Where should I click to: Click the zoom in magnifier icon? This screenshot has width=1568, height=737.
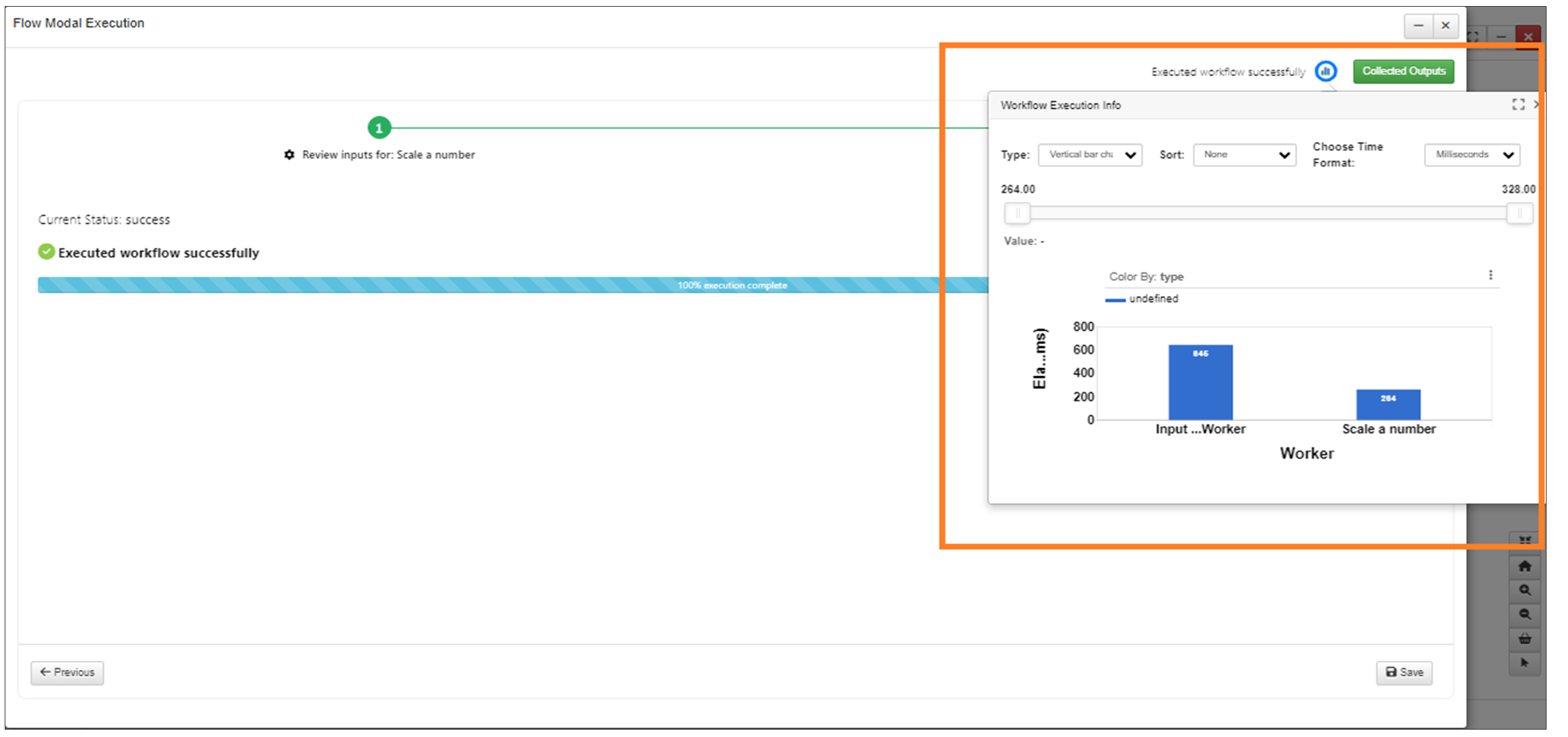[1524, 591]
